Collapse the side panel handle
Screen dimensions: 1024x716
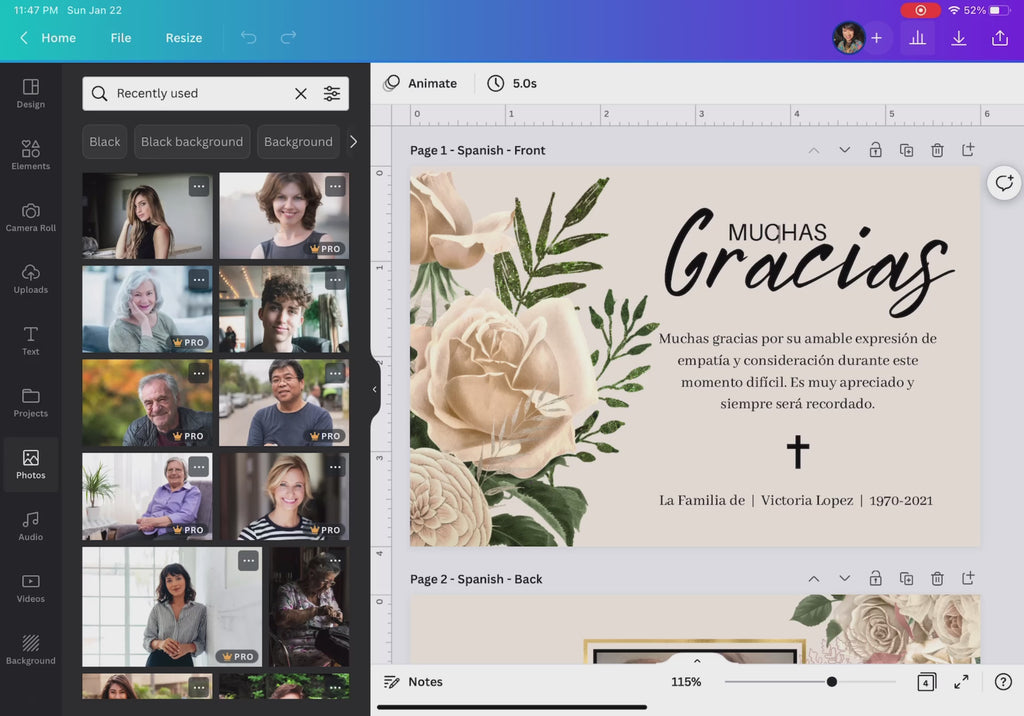pyautogui.click(x=374, y=389)
